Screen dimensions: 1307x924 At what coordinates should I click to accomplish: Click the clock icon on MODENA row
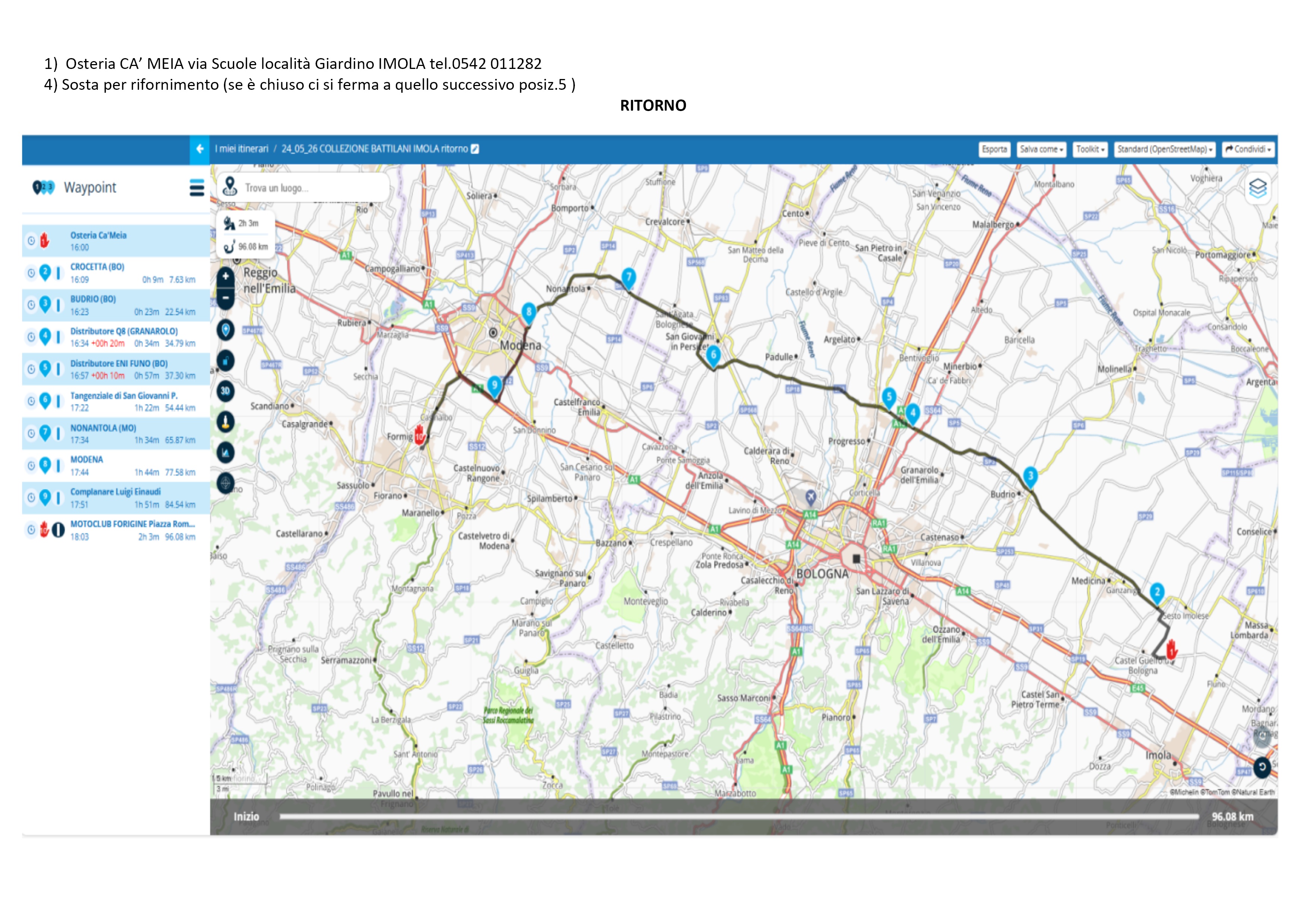click(x=31, y=466)
